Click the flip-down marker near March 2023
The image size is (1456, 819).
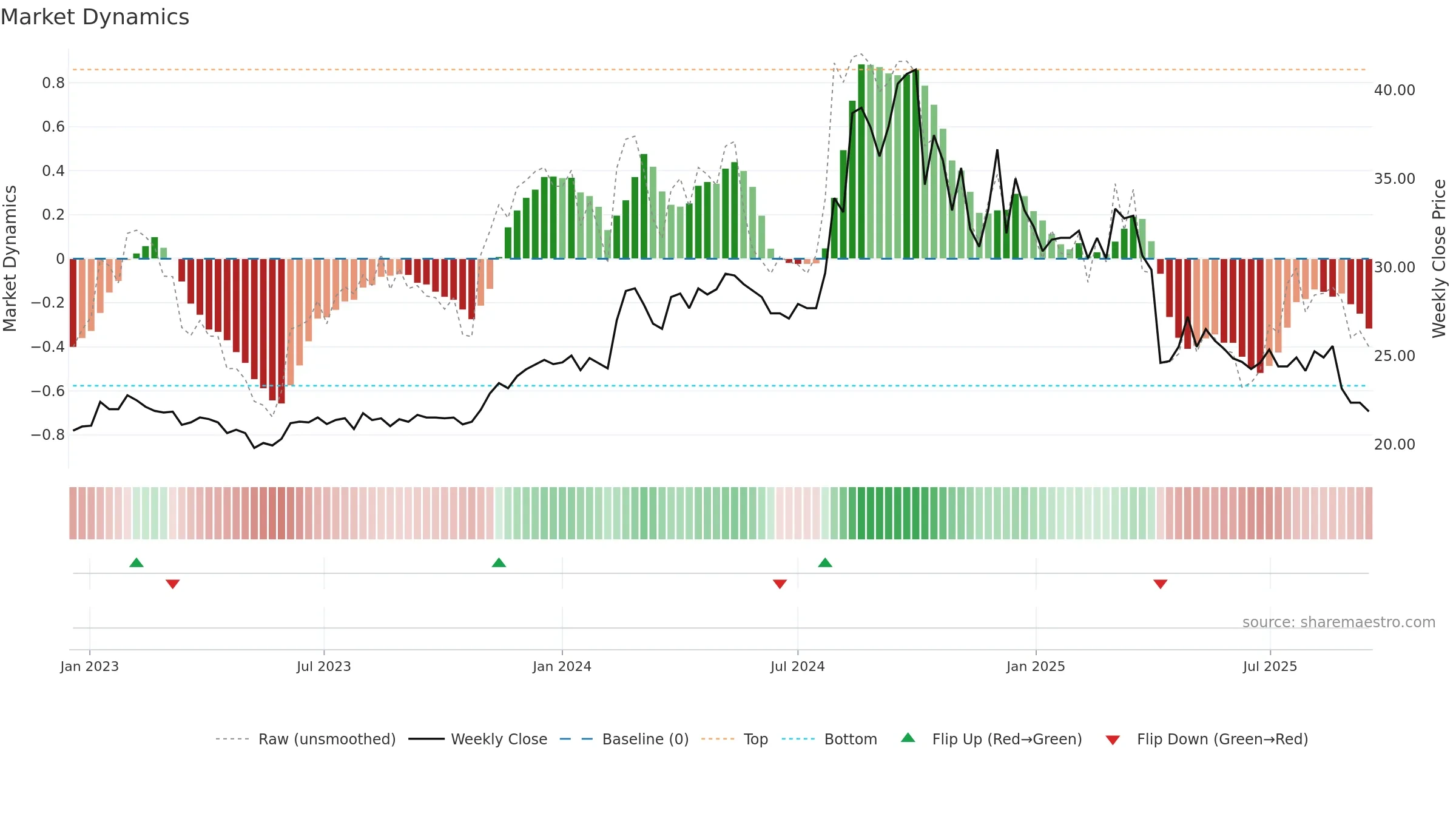point(173,584)
